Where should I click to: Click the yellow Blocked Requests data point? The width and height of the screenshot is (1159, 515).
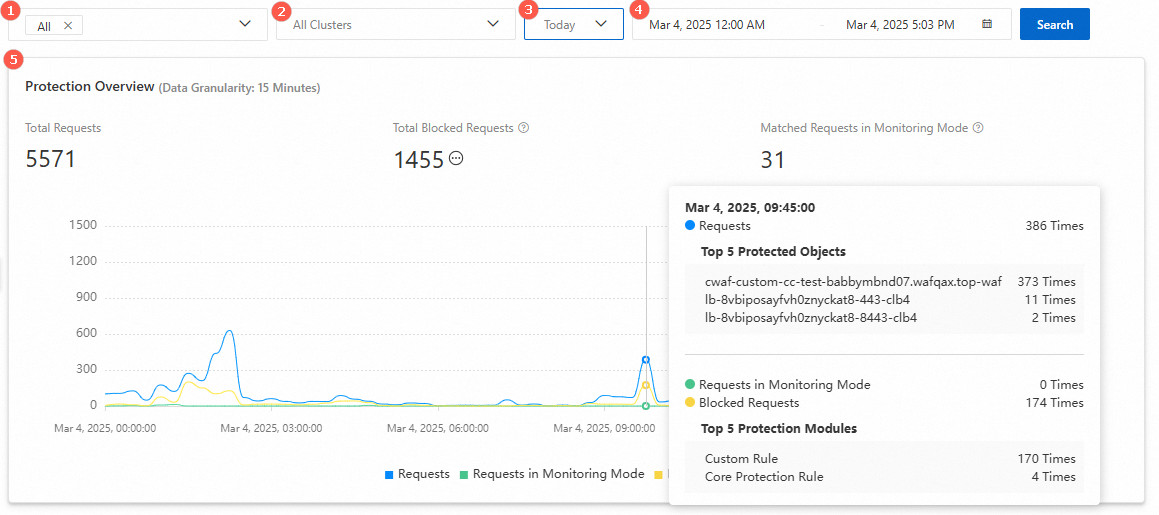coord(646,385)
